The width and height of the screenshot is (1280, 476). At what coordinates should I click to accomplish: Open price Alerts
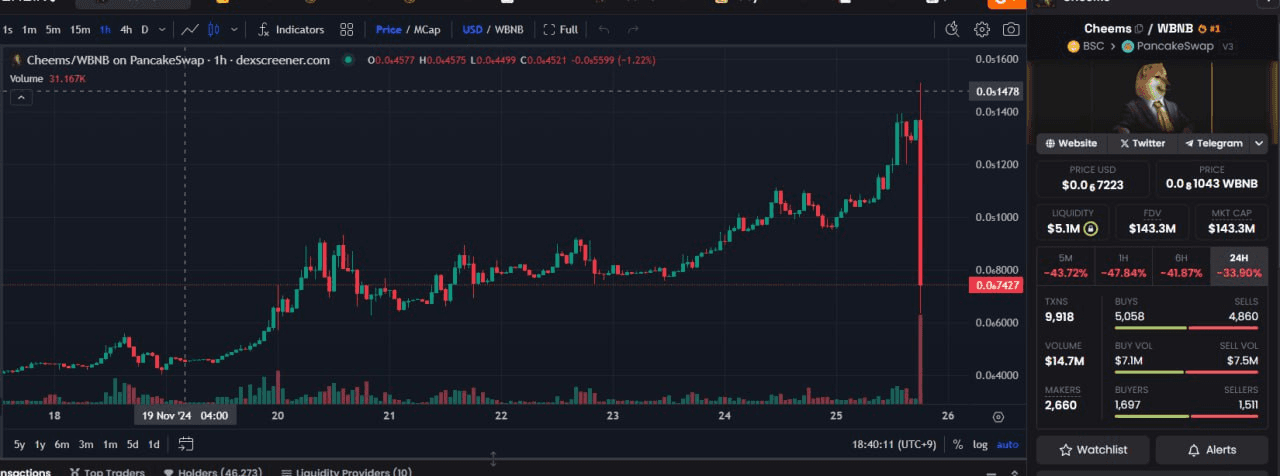coord(1211,450)
